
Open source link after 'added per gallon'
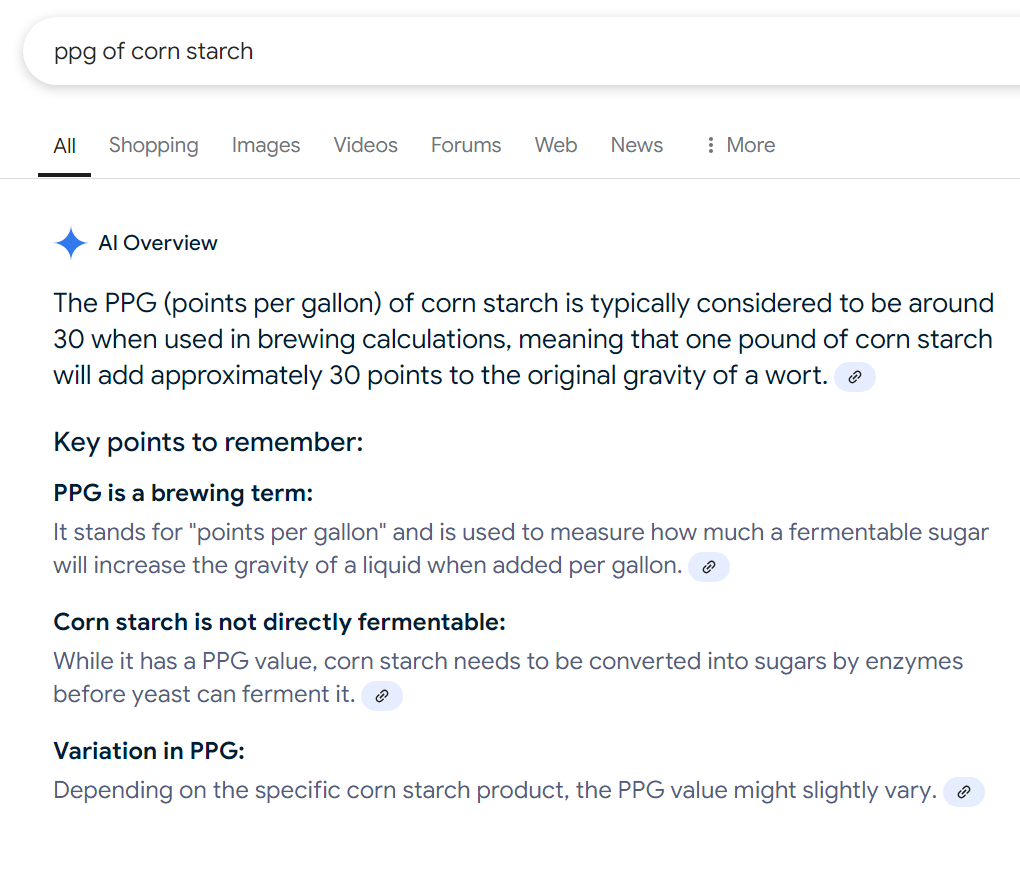pyautogui.click(x=709, y=567)
